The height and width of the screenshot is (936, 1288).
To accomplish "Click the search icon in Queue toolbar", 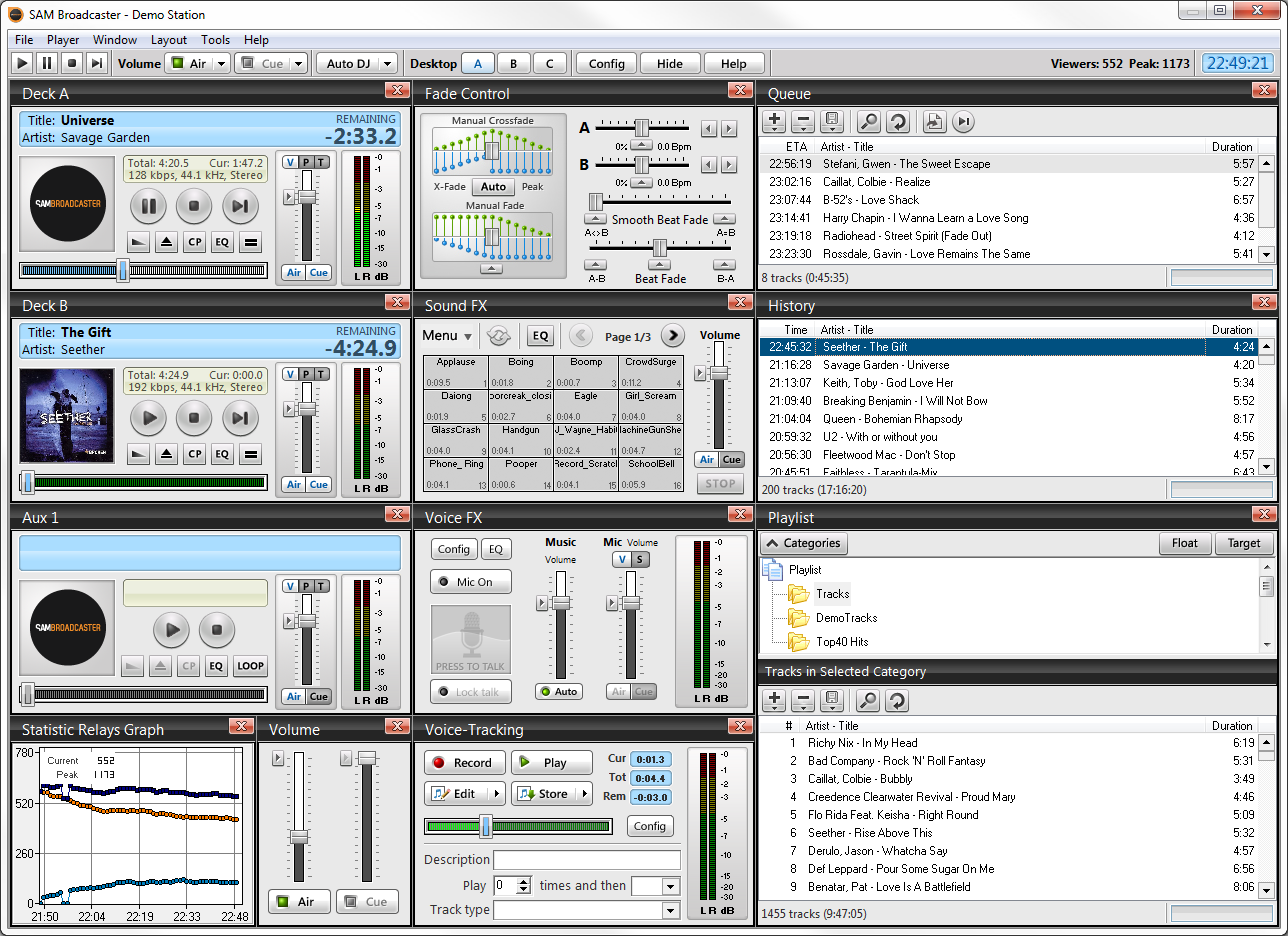I will coord(869,122).
